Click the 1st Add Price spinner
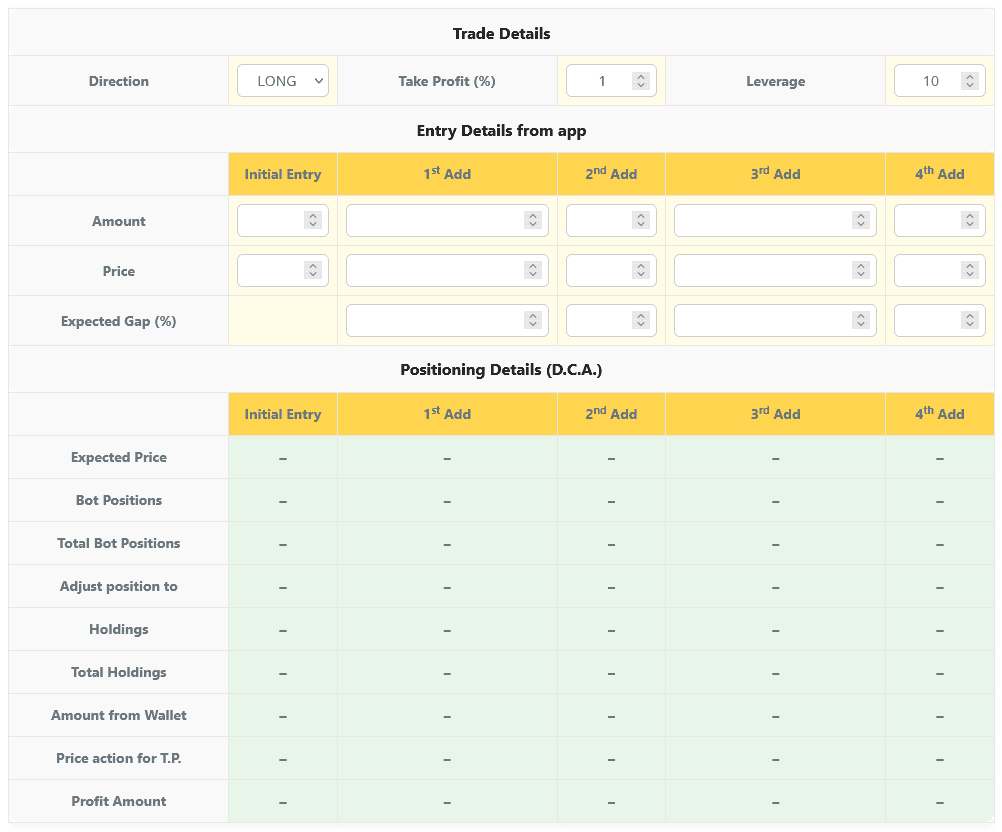This screenshot has width=1002, height=832. pos(532,270)
